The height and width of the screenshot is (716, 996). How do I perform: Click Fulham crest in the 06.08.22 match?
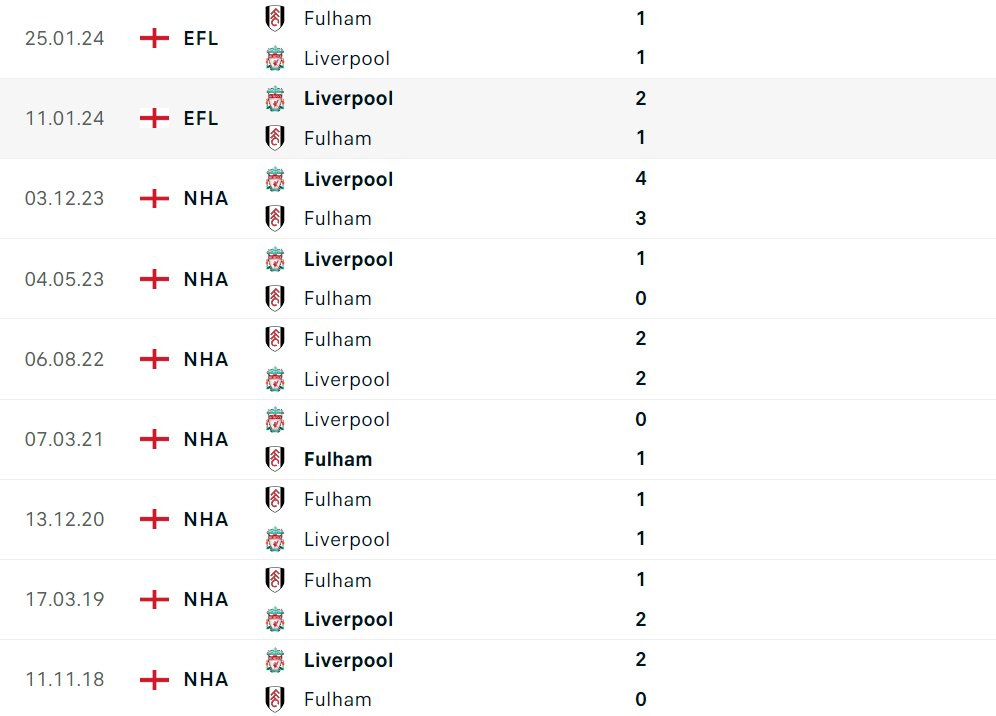pyautogui.click(x=275, y=339)
